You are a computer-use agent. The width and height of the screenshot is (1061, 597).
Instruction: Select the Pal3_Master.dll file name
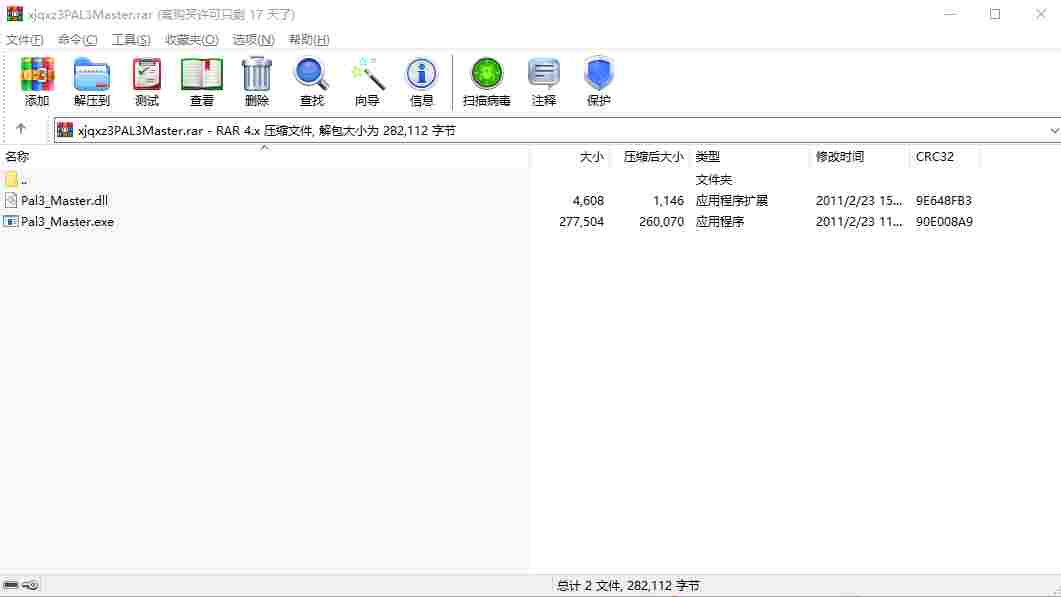point(64,200)
